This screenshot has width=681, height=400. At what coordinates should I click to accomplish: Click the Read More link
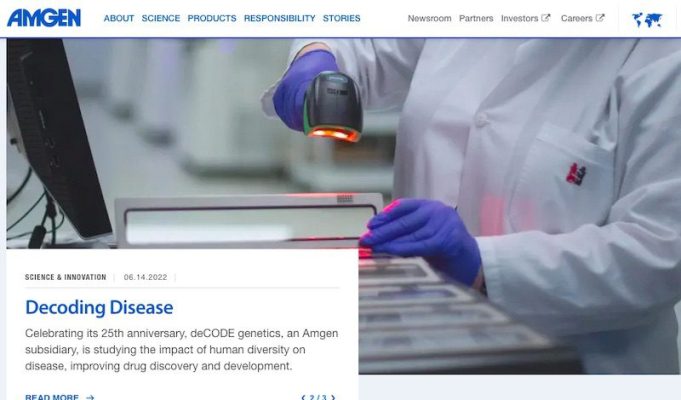[x=52, y=397]
